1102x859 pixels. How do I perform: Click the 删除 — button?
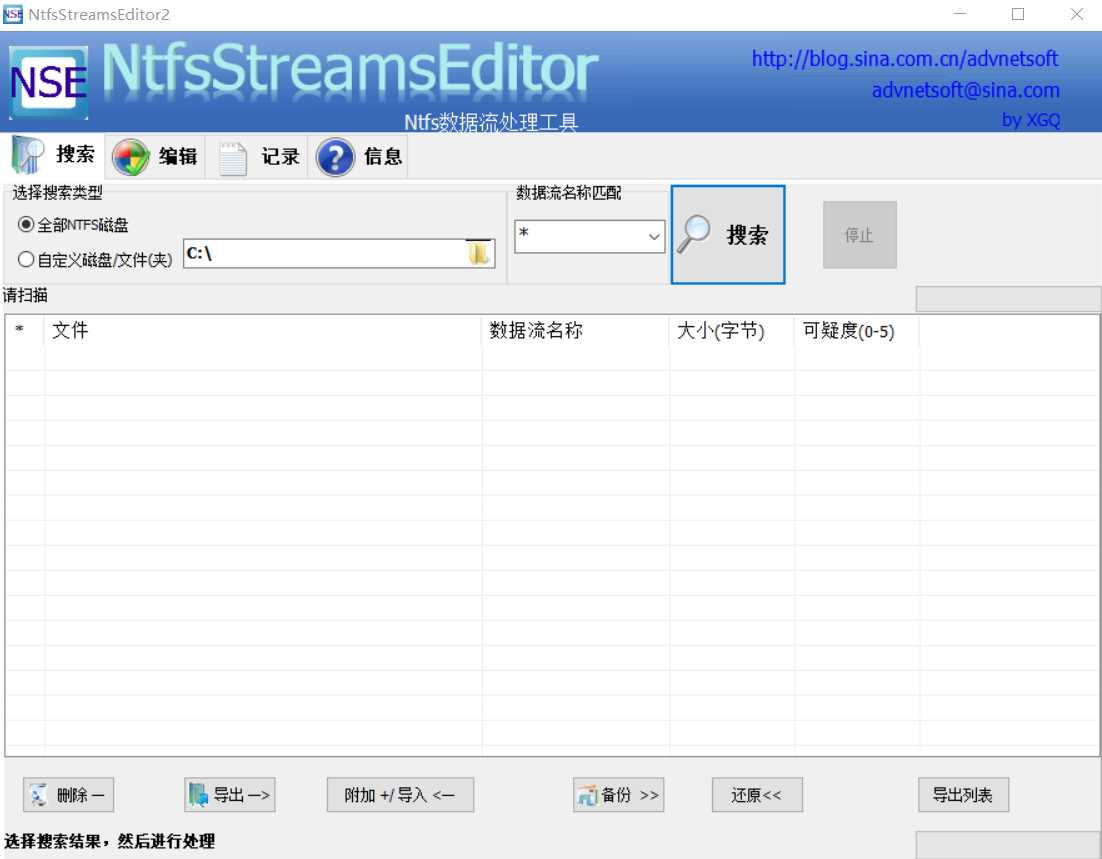pyautogui.click(x=68, y=795)
